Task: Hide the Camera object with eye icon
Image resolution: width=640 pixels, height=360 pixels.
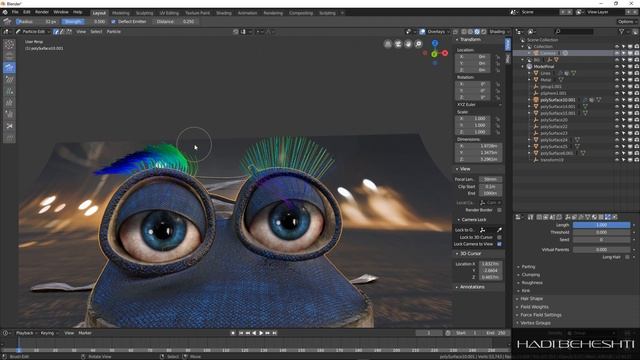Action: 617,53
